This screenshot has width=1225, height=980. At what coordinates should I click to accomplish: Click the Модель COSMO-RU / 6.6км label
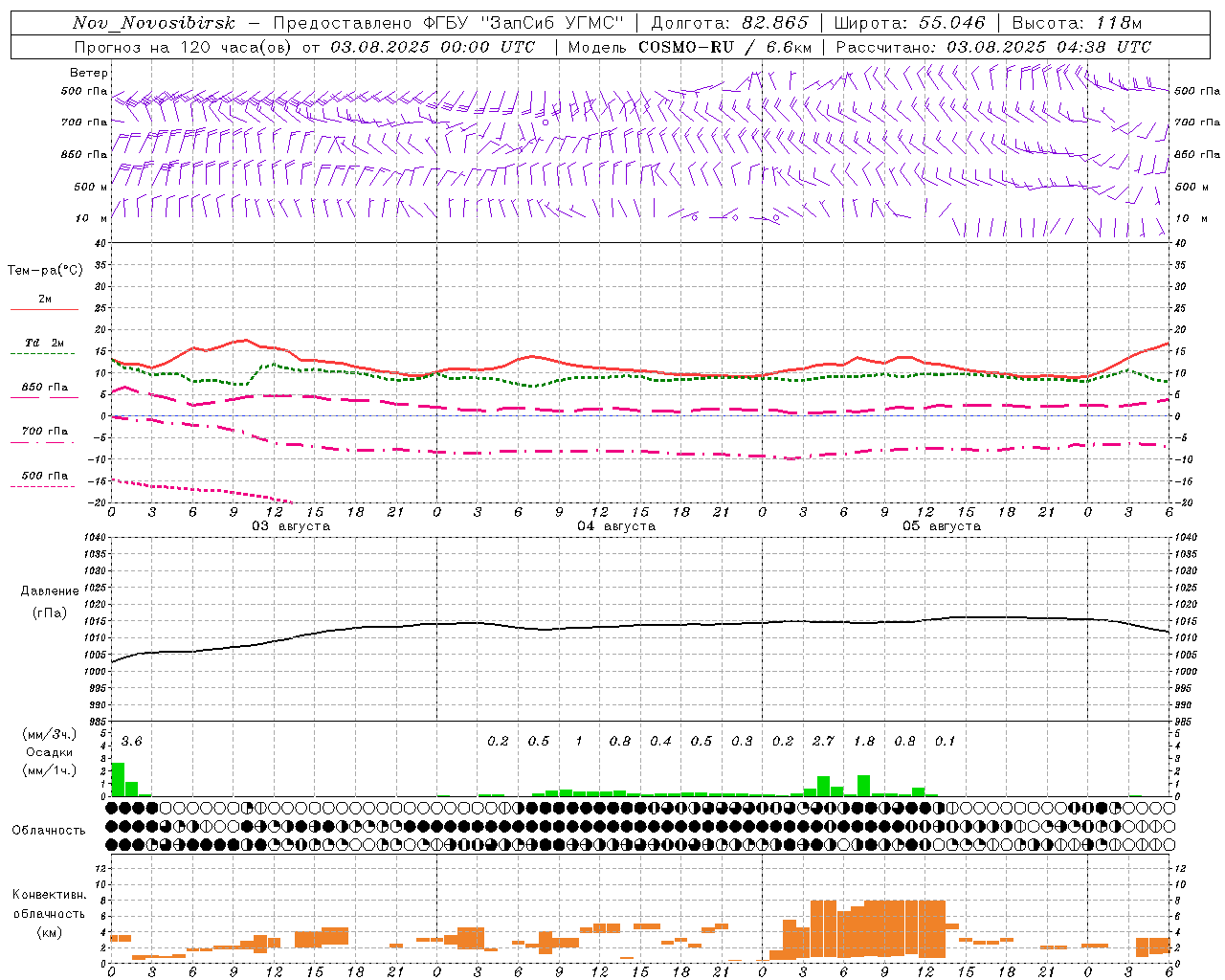click(690, 47)
